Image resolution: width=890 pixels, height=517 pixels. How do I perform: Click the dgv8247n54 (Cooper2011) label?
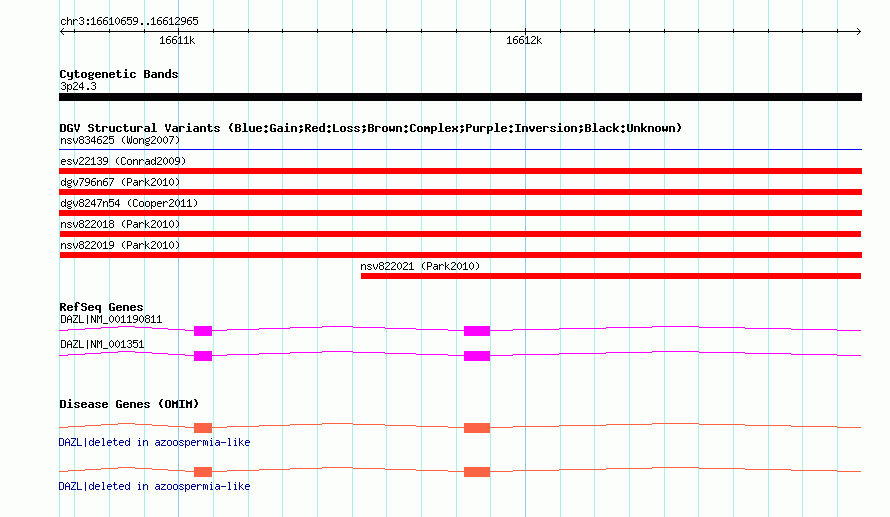click(x=129, y=203)
